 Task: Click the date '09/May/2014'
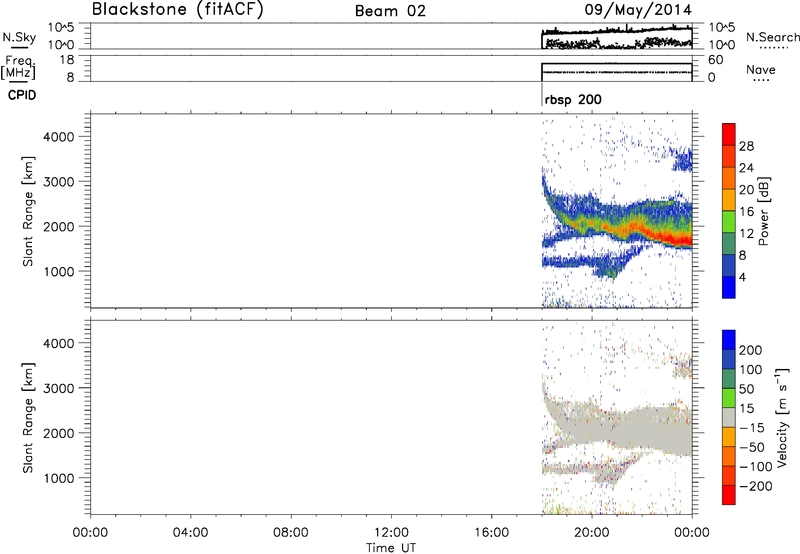pyautogui.click(x=638, y=10)
